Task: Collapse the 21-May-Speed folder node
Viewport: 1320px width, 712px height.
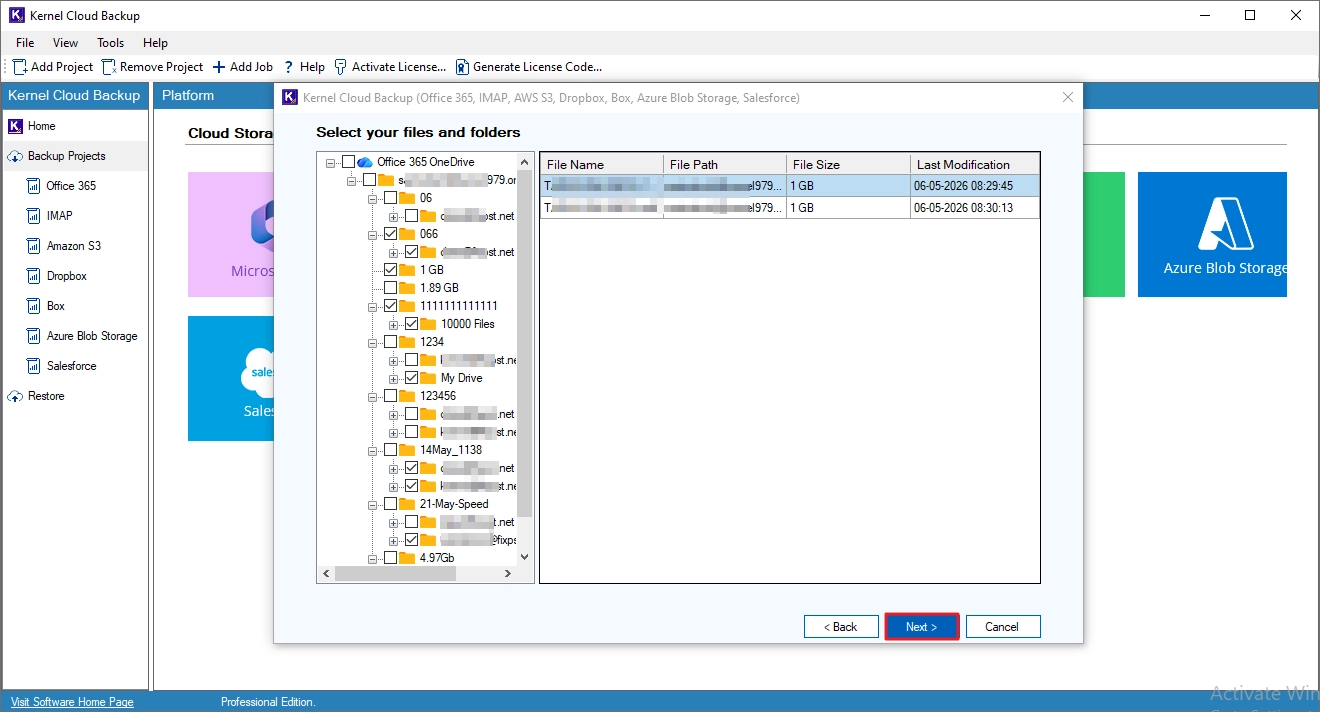Action: (373, 504)
